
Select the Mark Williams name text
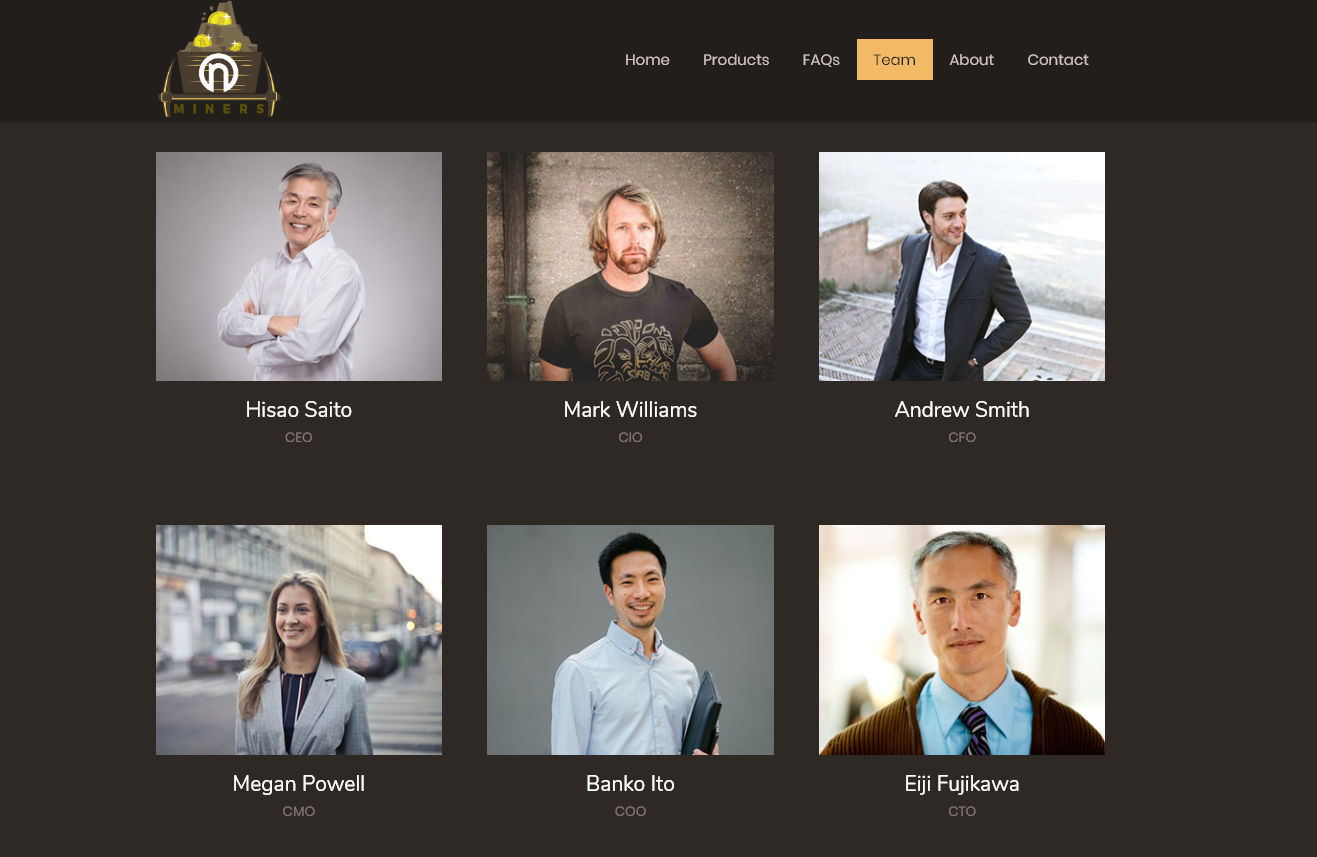(x=630, y=410)
